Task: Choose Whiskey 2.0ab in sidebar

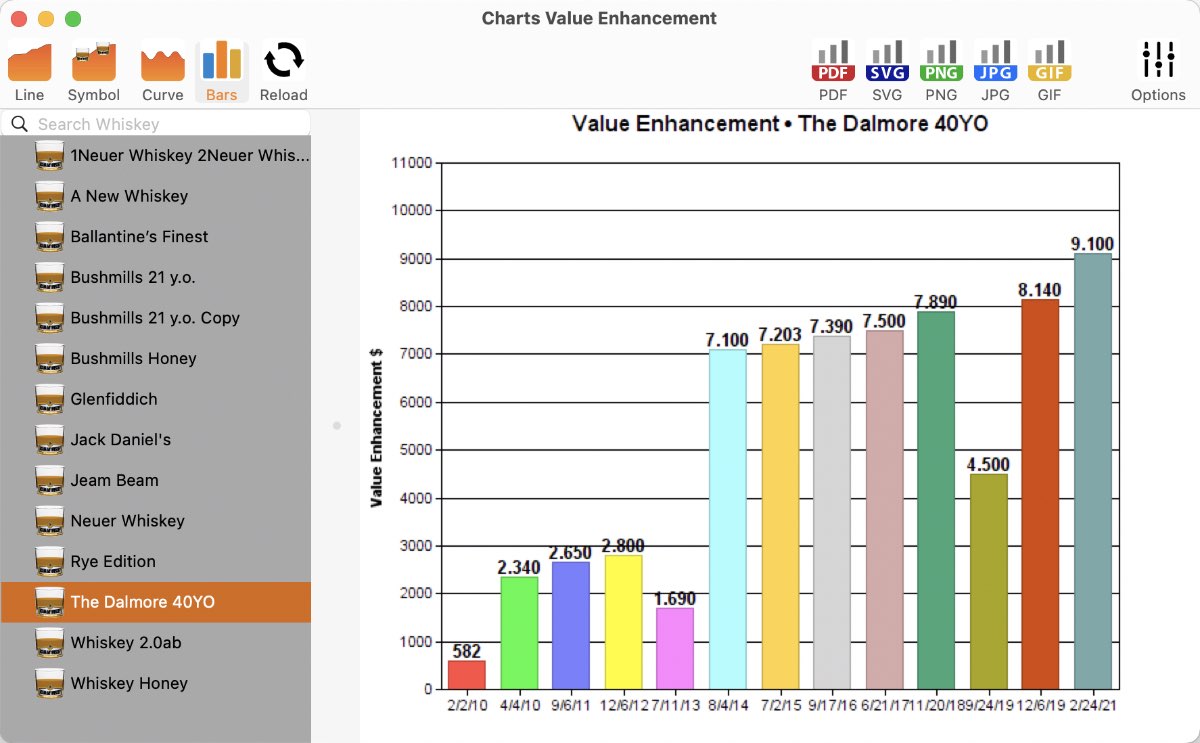Action: click(x=156, y=642)
